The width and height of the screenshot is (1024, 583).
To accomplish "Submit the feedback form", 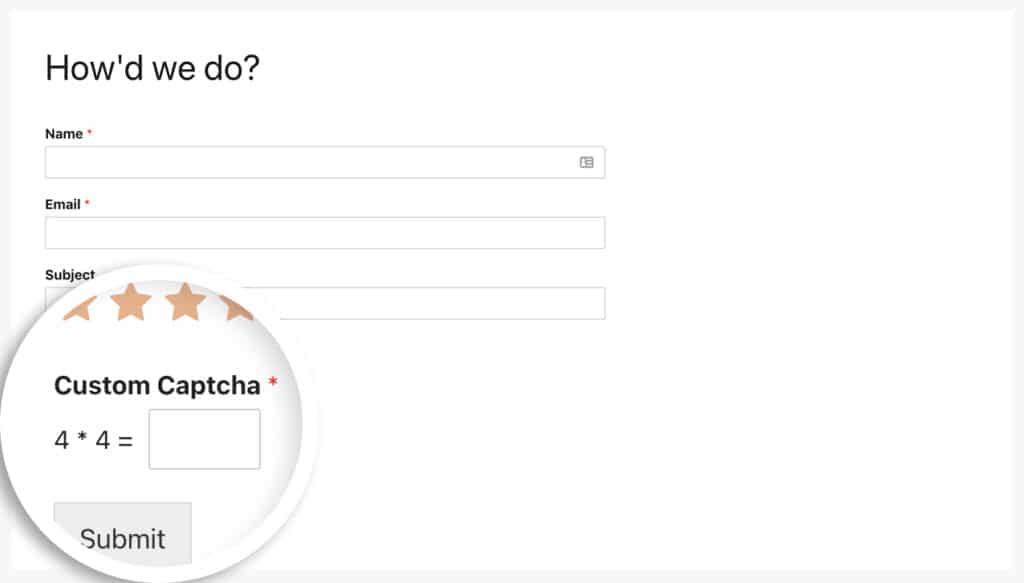I will click(x=123, y=533).
